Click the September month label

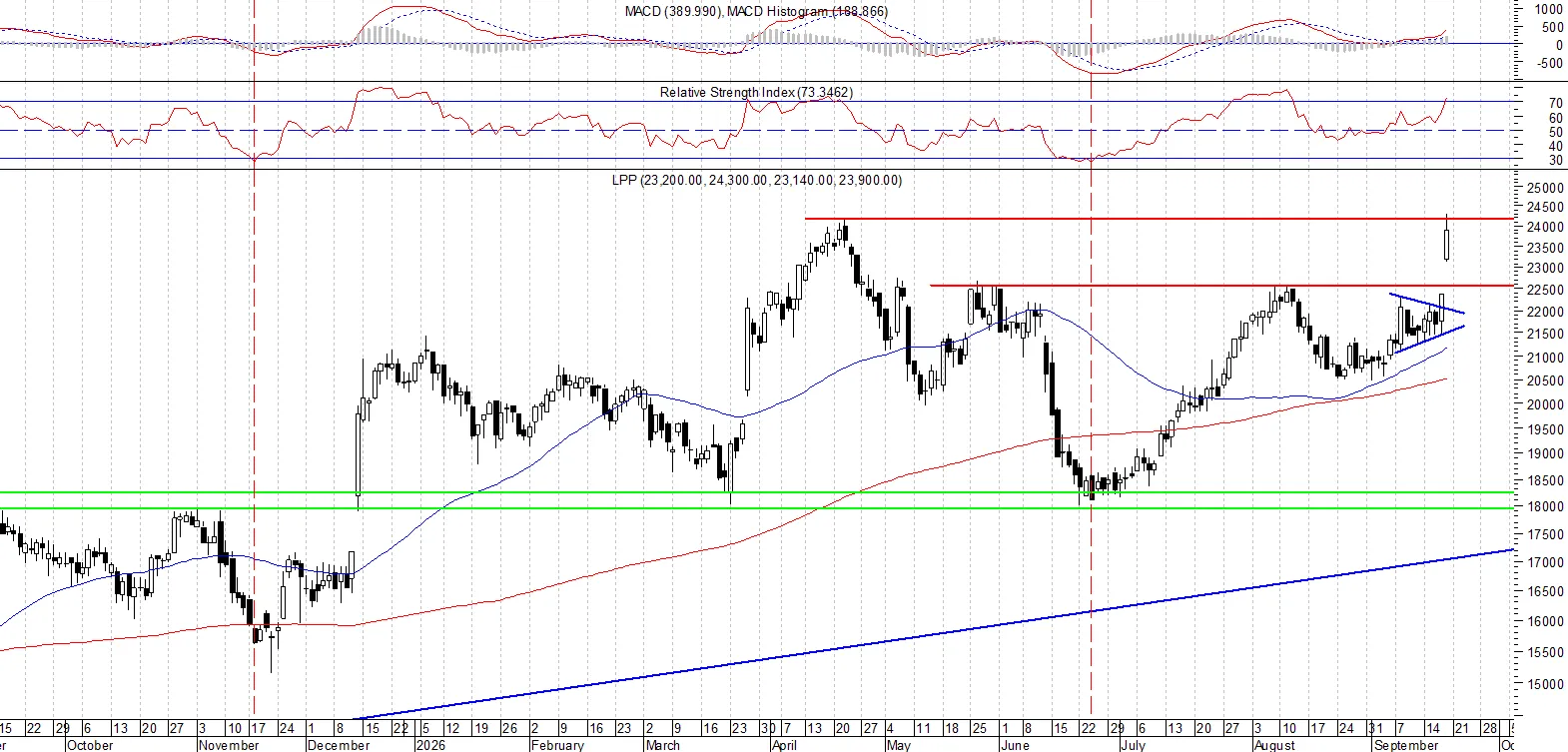tap(1406, 745)
